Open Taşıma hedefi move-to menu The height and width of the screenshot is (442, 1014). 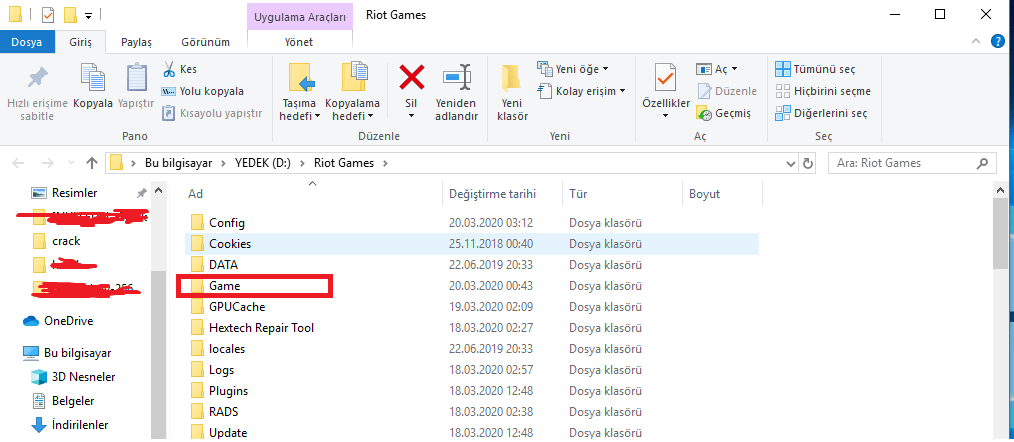click(x=301, y=93)
